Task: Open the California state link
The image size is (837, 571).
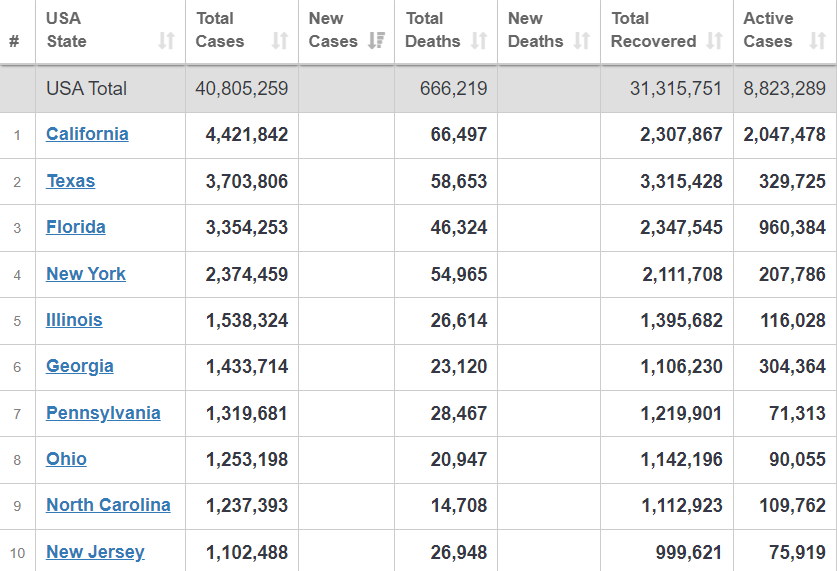Action: (x=87, y=134)
